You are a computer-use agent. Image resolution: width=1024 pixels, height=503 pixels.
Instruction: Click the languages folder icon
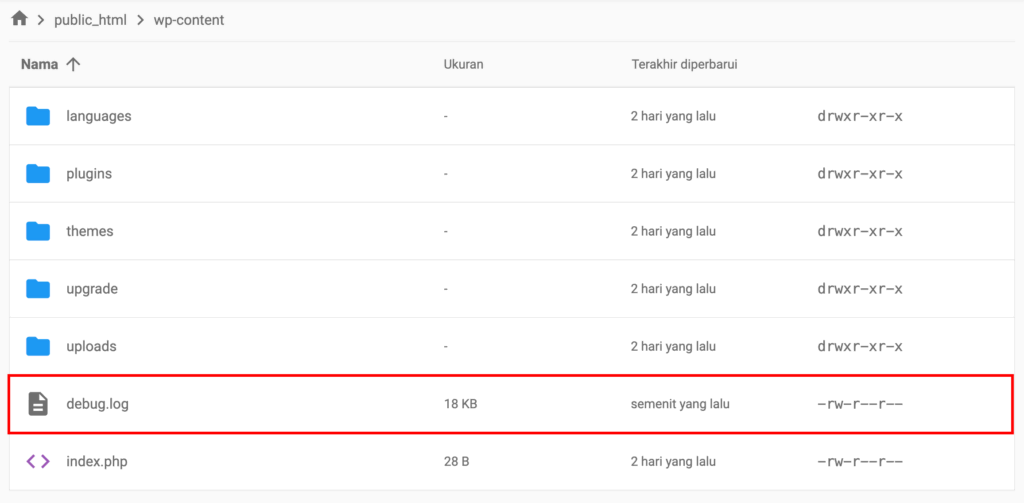(x=38, y=116)
